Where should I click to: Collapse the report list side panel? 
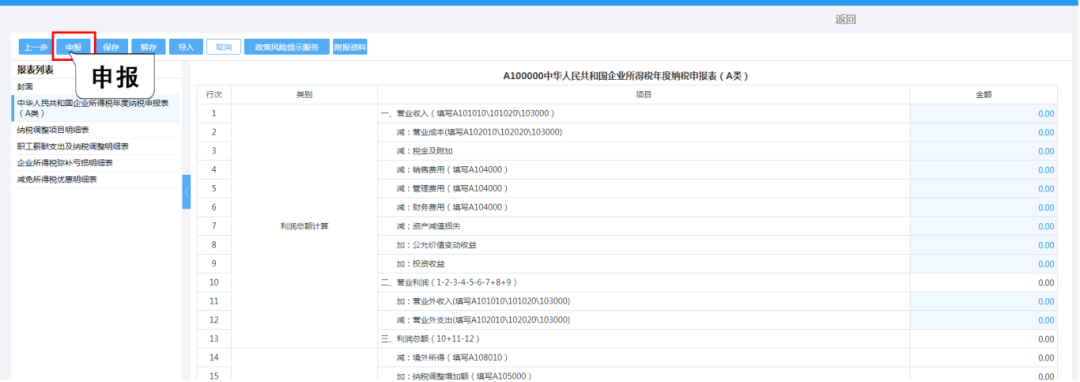[186, 192]
